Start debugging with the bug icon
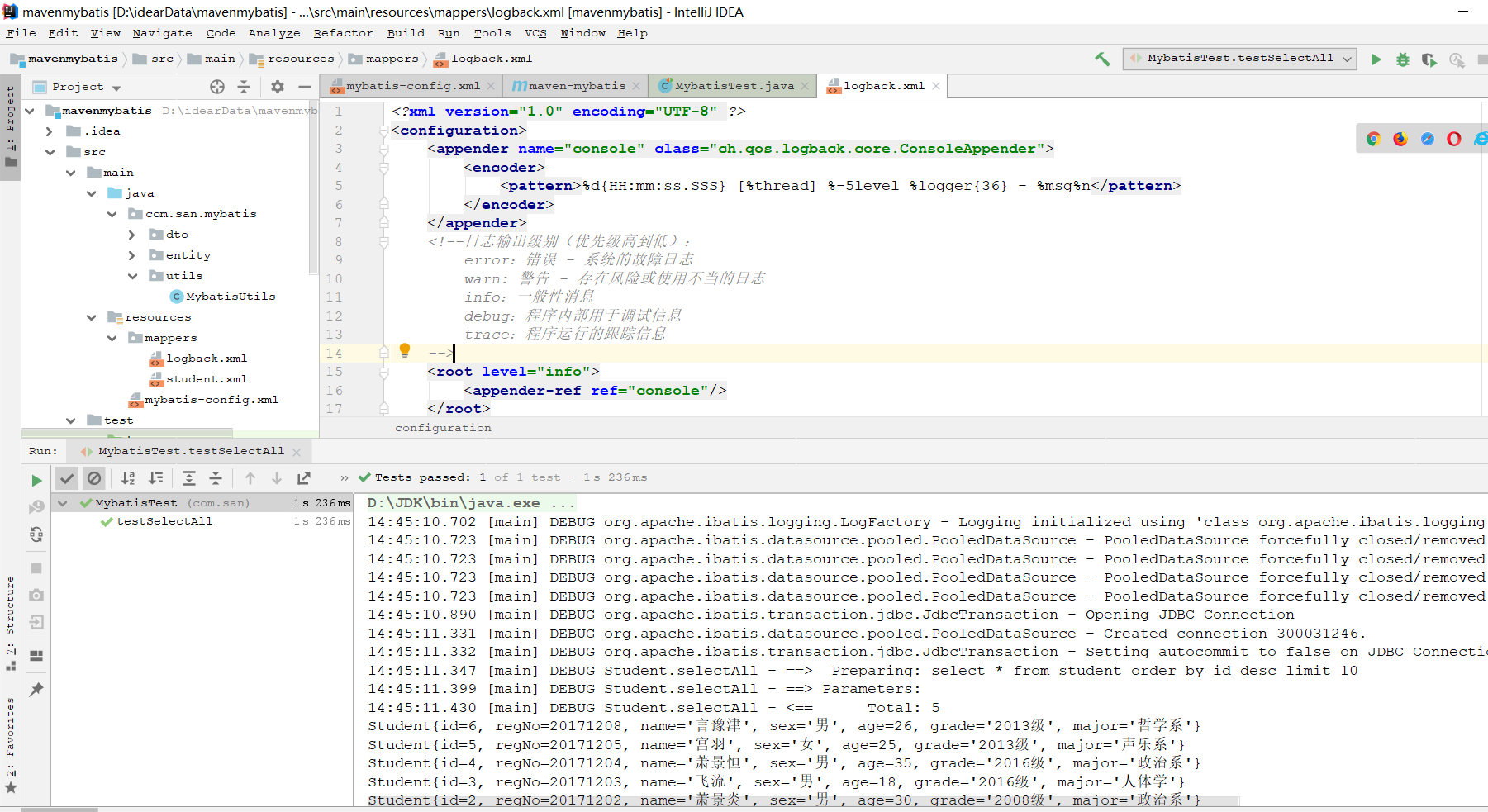The image size is (1488, 812). 1402,59
